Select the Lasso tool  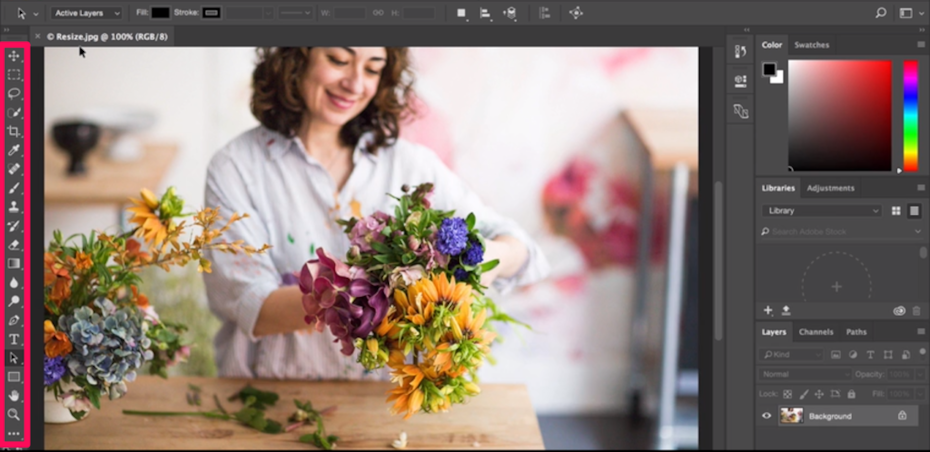tap(14, 93)
